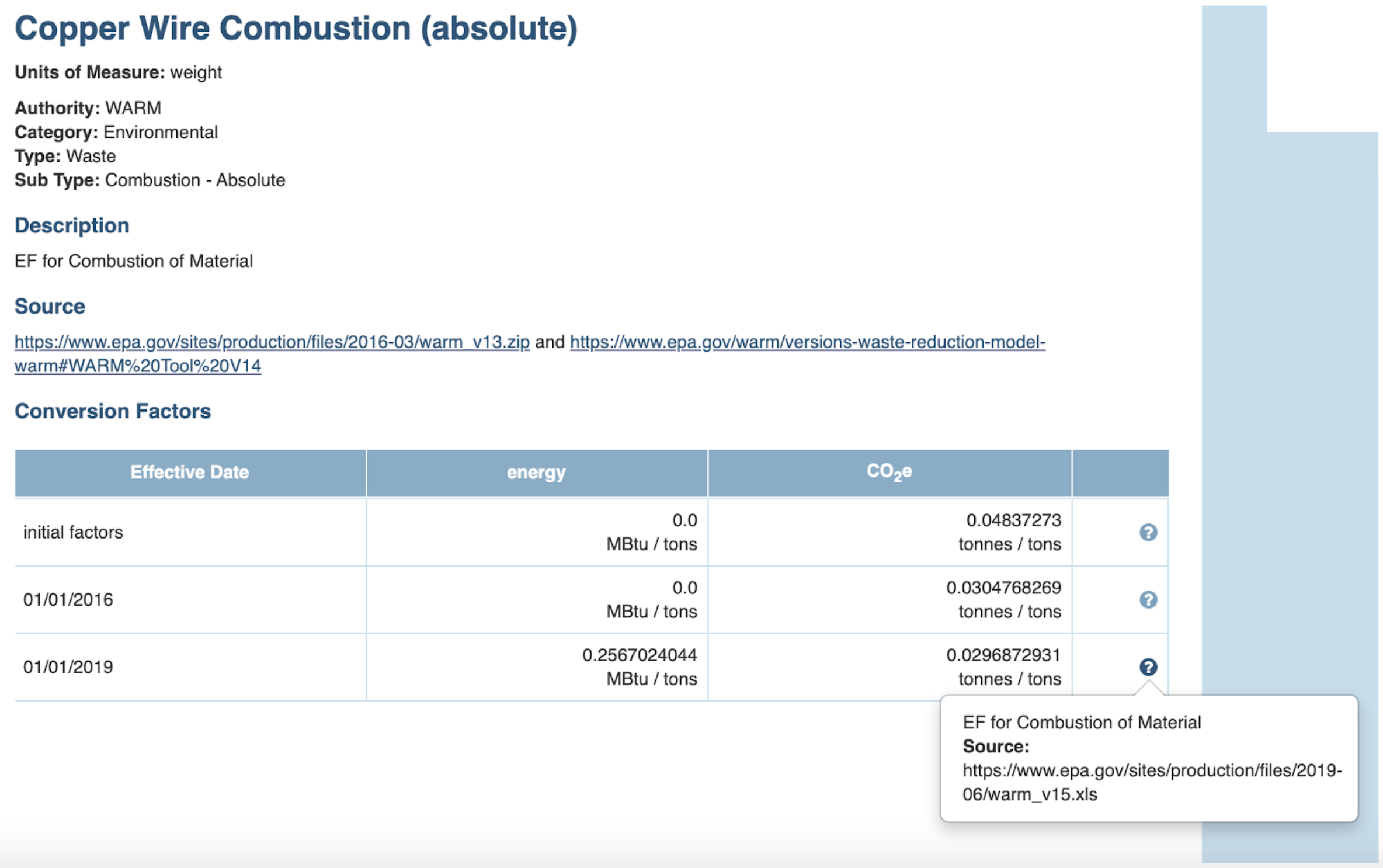1383x868 pixels.
Task: Click the Effective Date column header
Action: 190,472
